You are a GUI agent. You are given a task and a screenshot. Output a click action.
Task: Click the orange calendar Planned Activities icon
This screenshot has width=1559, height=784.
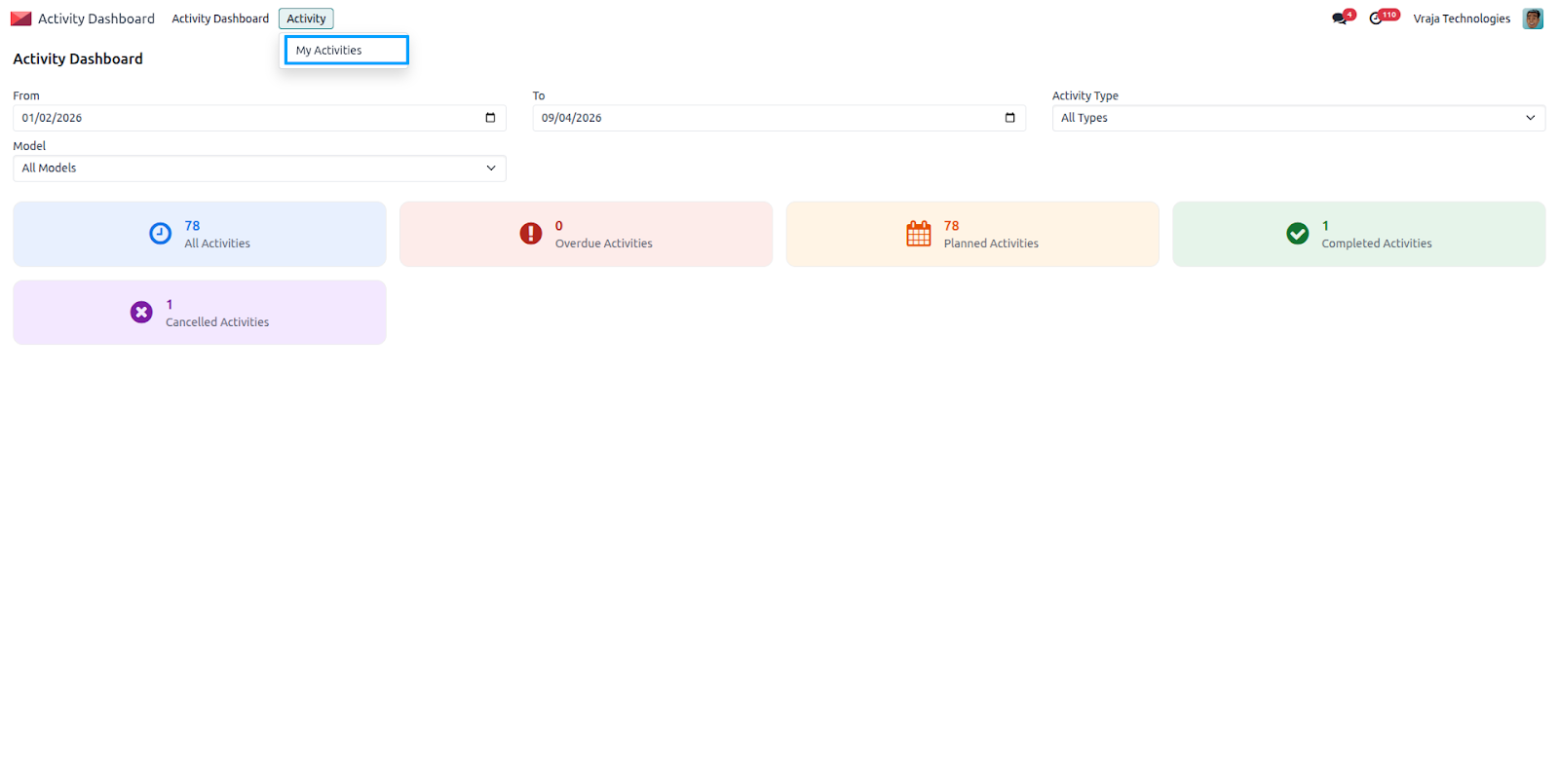pyautogui.click(x=919, y=234)
